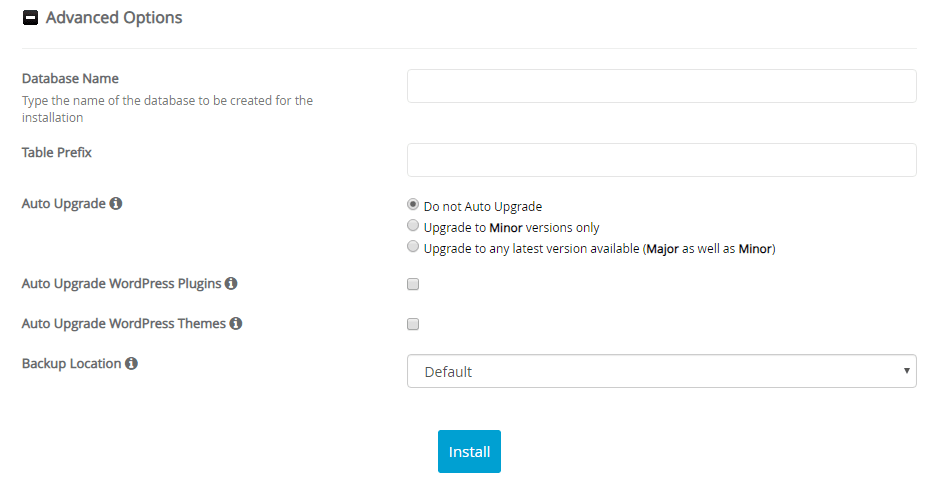This screenshot has height=482, width=949.
Task: Collapse the Advanced Options minus icon
Action: (x=30, y=18)
